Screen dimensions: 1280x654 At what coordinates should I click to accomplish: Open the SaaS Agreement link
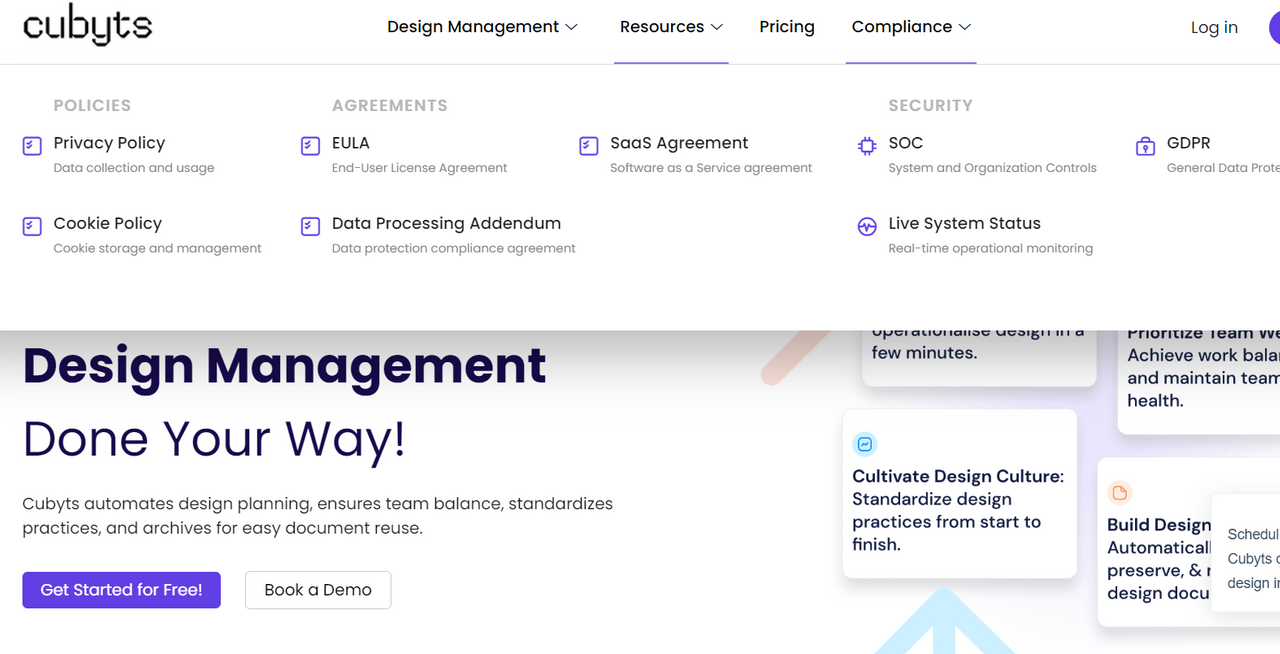[679, 143]
